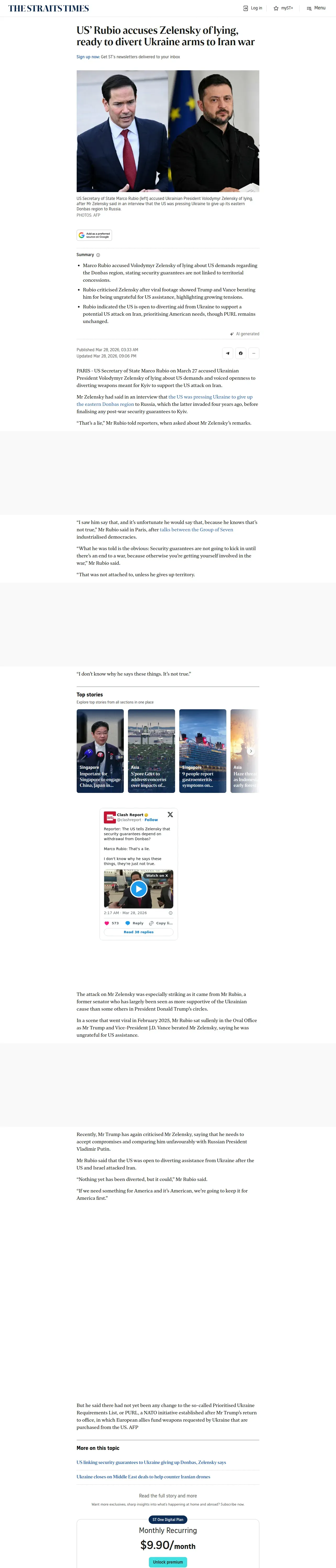Open the '9 people report gastroenteritis' story card
The height and width of the screenshot is (1568, 336).
pyautogui.click(x=203, y=751)
